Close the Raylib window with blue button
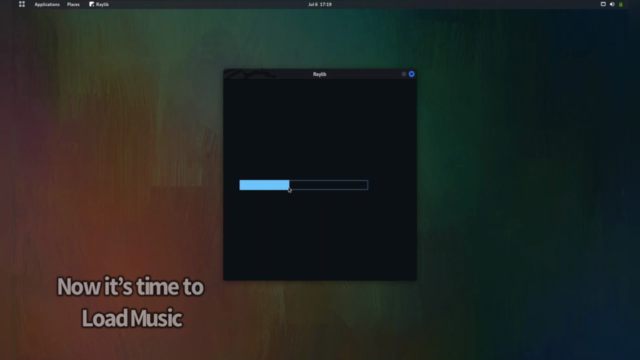 [411, 74]
